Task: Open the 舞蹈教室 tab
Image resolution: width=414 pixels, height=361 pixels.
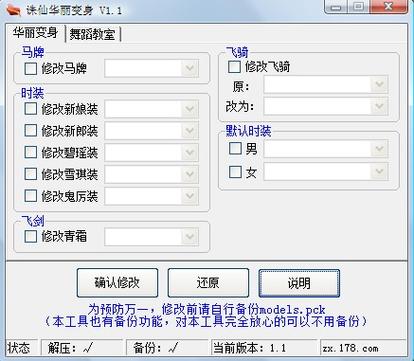Action: [92, 34]
